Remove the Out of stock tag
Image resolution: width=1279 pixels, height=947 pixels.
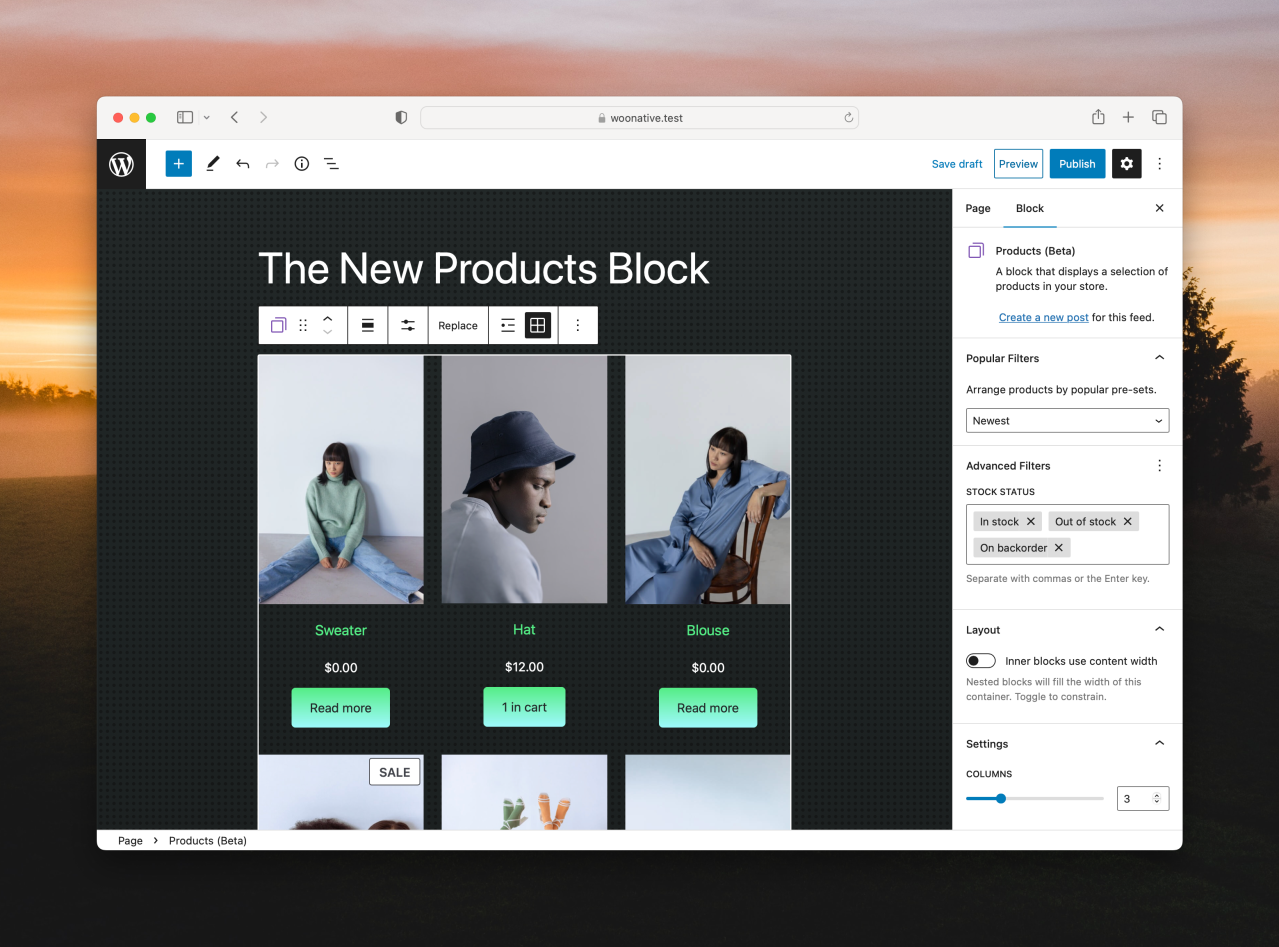tap(1128, 521)
